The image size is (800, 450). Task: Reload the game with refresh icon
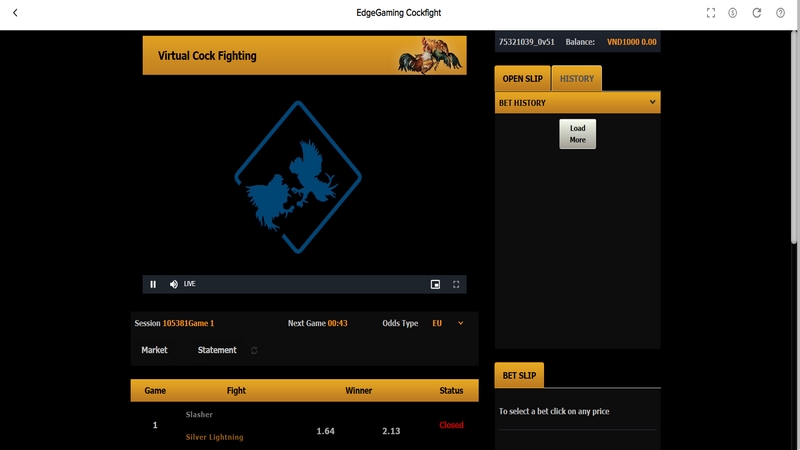[757, 13]
